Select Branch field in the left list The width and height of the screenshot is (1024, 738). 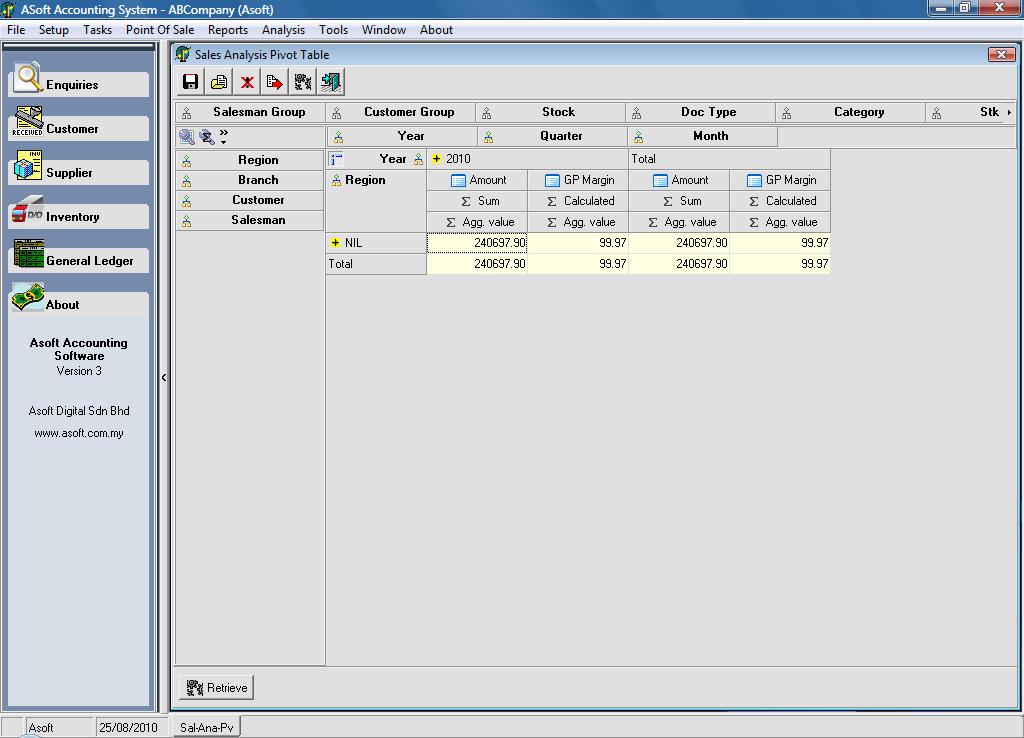[249, 180]
